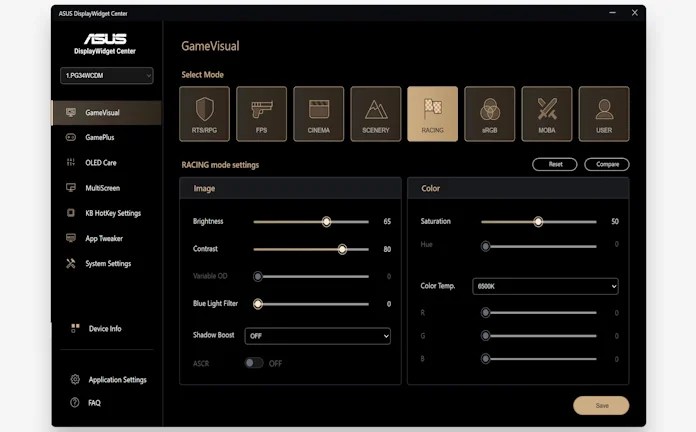
Task: Choose the USER profile mode tile
Action: point(604,114)
